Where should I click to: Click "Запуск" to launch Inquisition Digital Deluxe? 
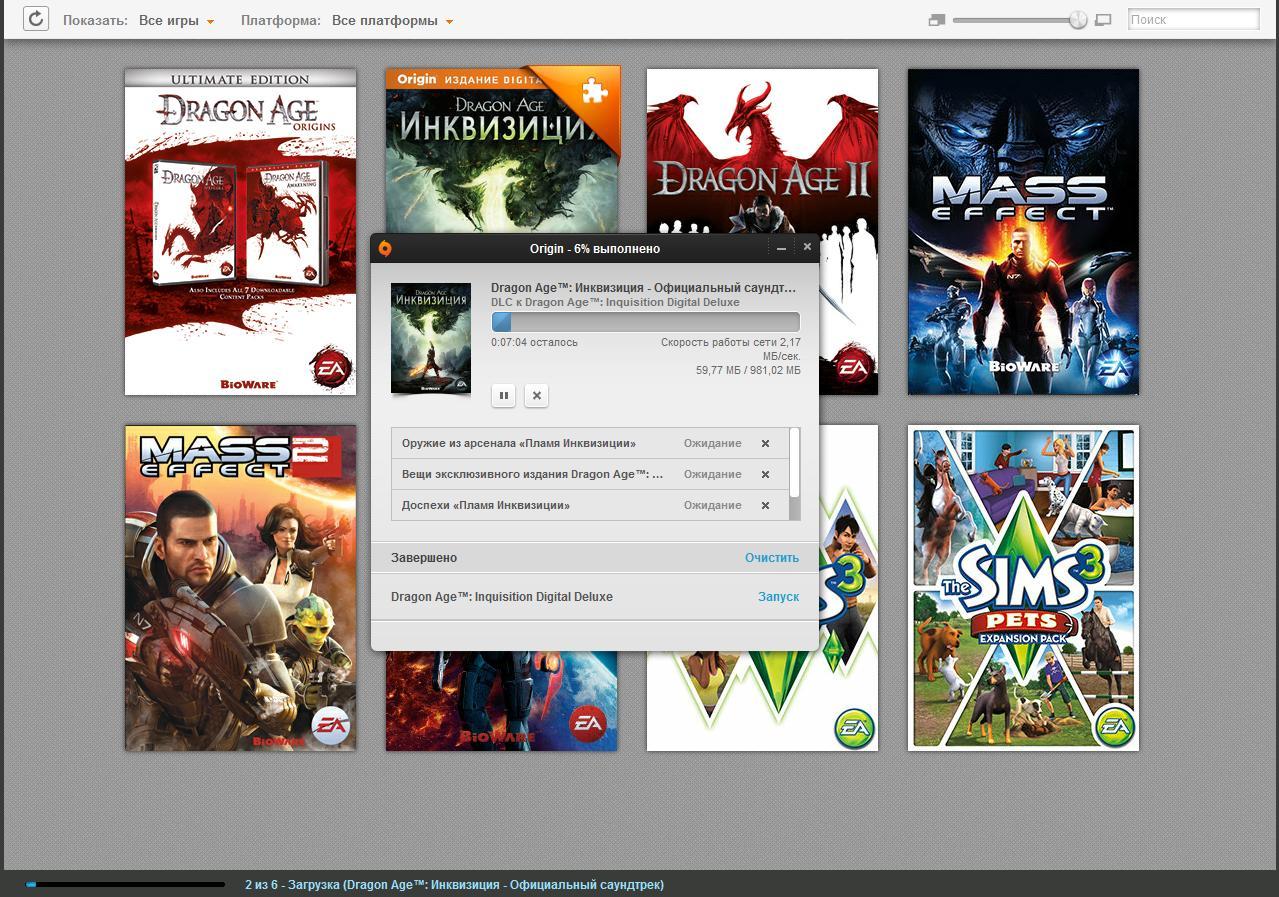778,597
